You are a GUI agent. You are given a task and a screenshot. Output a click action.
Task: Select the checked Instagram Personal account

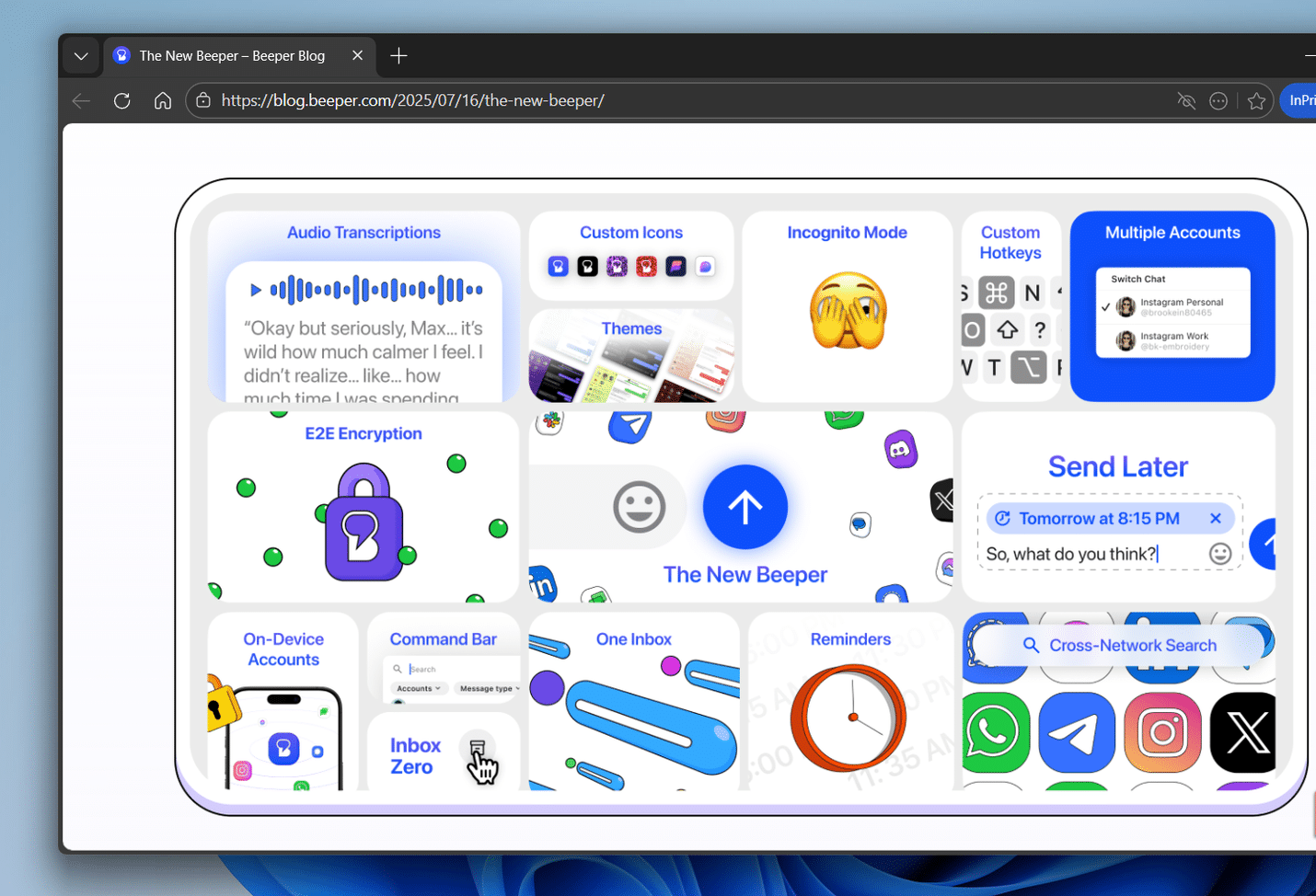click(x=1173, y=307)
